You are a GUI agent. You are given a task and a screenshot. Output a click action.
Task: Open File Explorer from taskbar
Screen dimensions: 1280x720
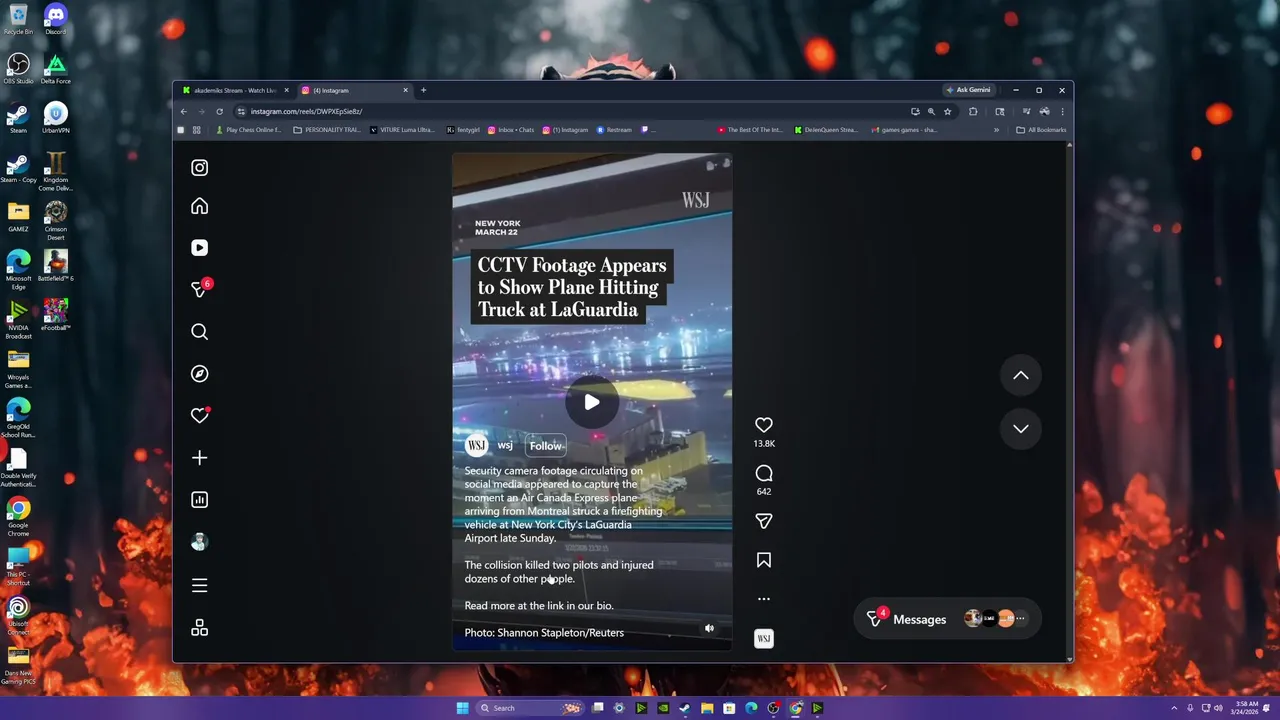(707, 708)
